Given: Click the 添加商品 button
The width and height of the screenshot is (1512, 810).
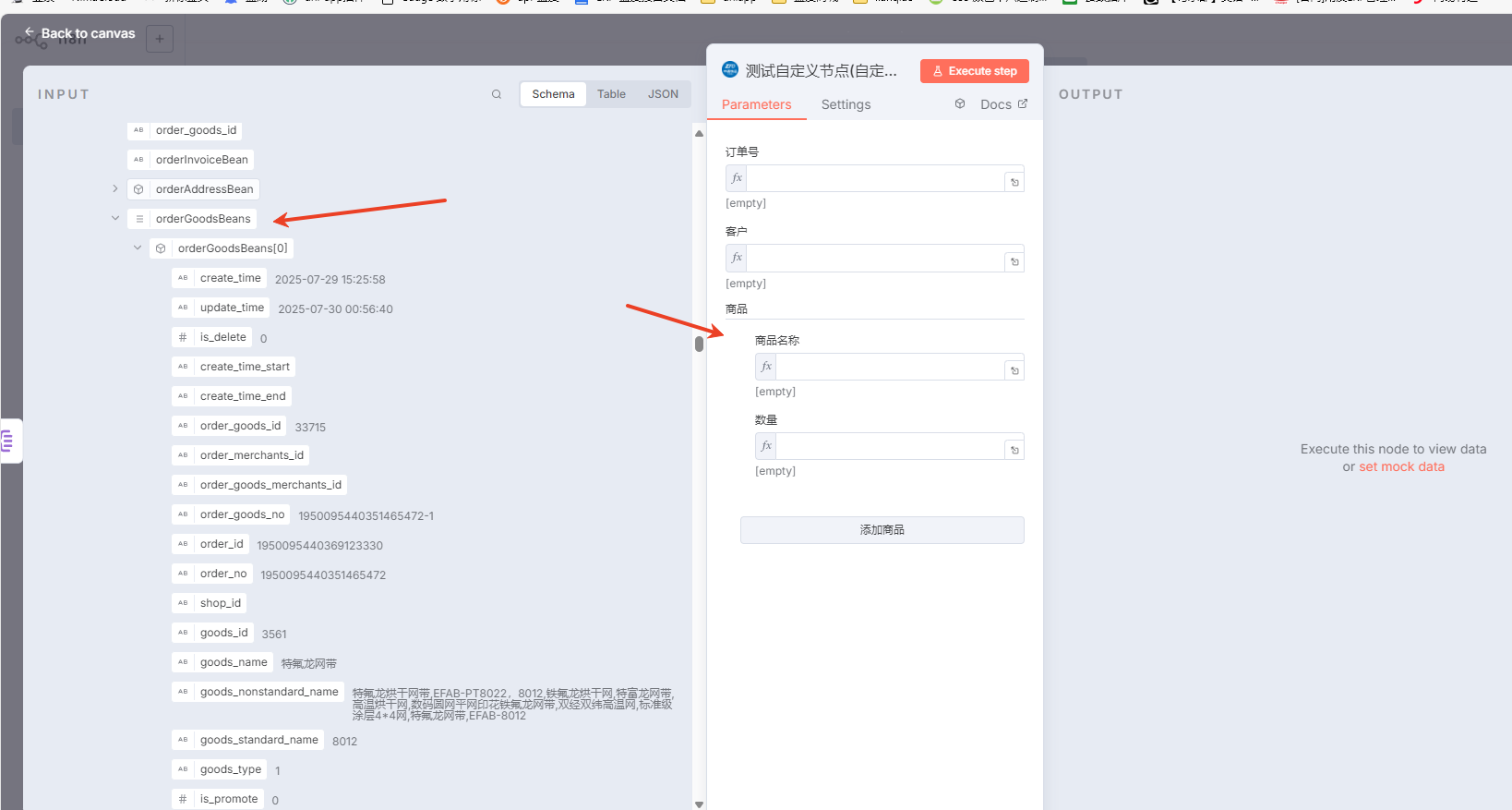Looking at the screenshot, I should [882, 530].
